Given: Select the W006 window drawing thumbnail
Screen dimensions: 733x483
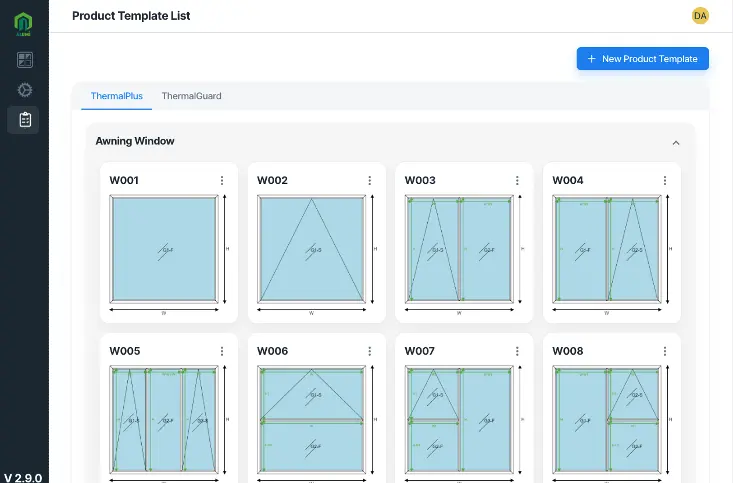Looking at the screenshot, I should pos(316,423).
